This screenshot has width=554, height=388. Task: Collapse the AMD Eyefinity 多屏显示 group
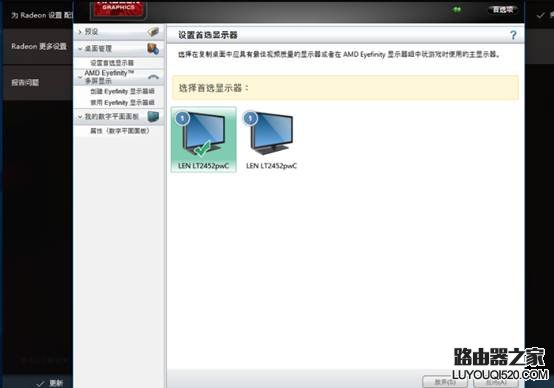tap(80, 77)
